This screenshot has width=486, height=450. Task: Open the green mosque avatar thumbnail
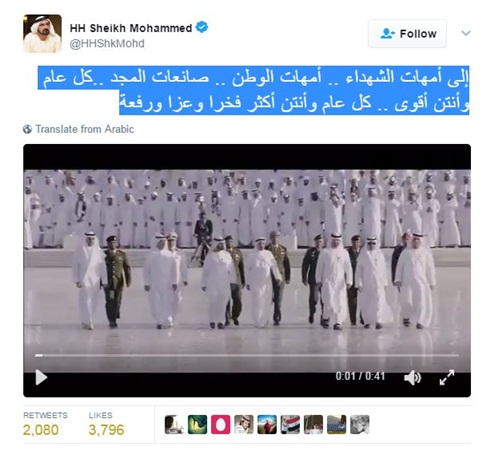tap(197, 424)
